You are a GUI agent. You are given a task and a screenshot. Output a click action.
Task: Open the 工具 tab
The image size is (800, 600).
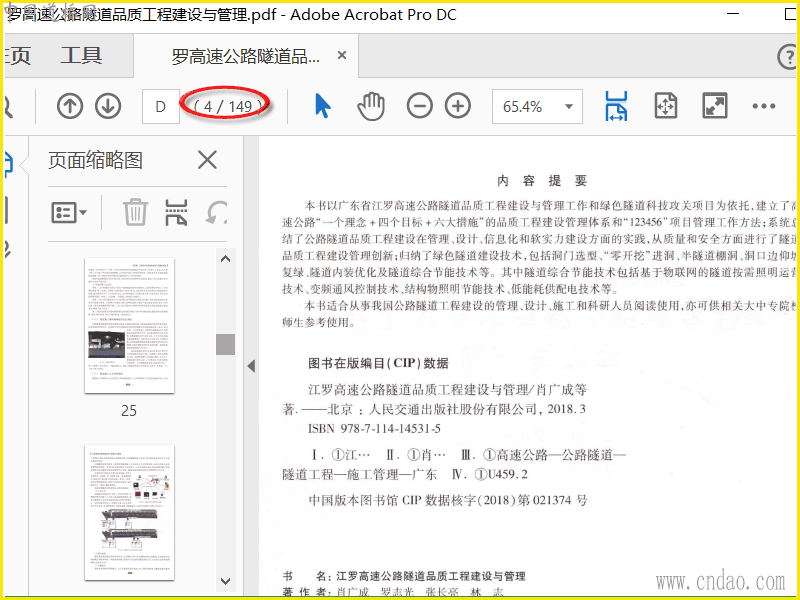coord(81,55)
